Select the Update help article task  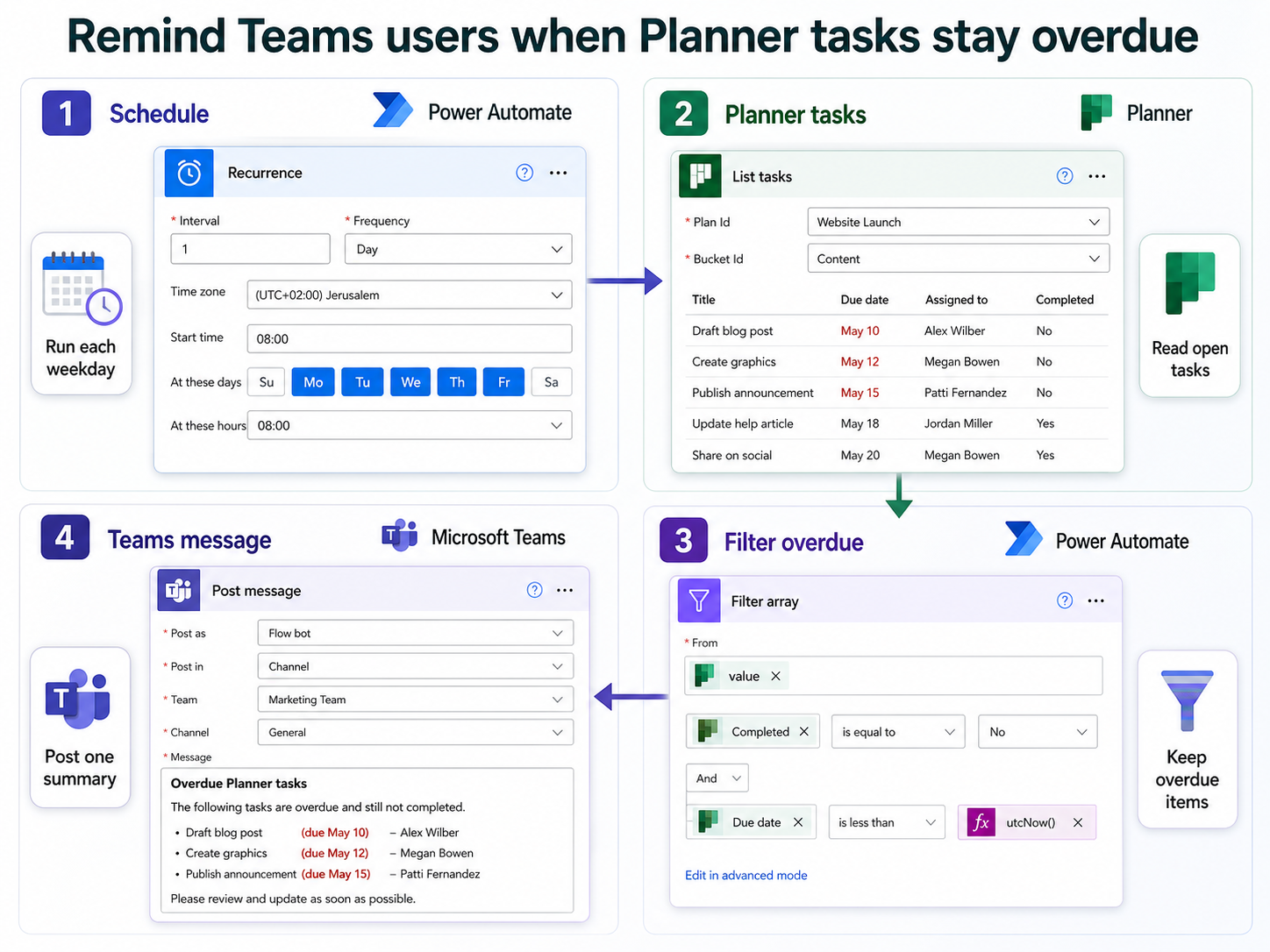pyautogui.click(x=895, y=423)
